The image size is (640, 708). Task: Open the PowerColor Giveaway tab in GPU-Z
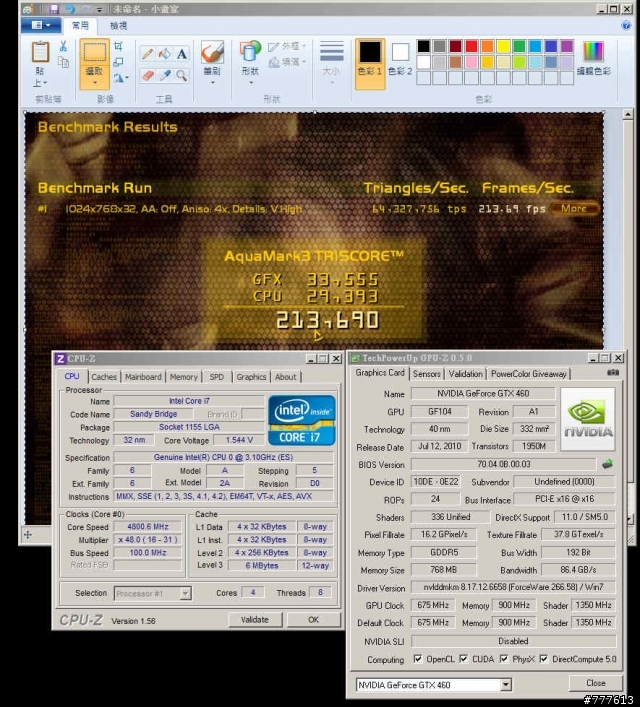(x=528, y=374)
